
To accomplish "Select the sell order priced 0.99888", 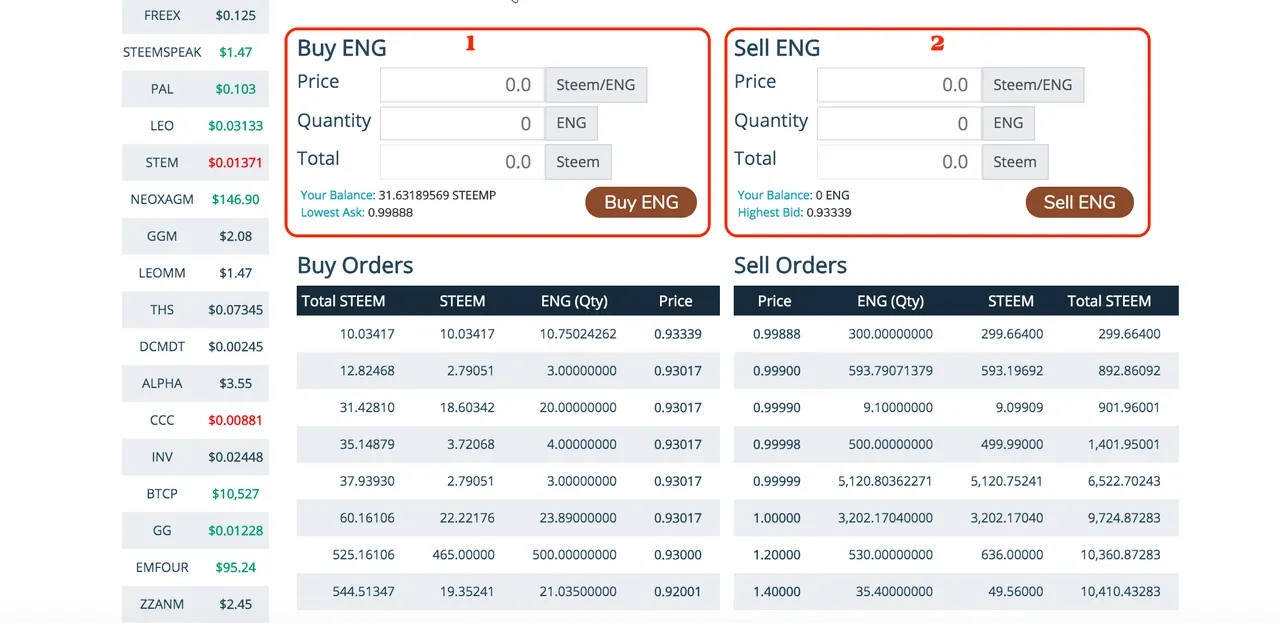I will pos(955,334).
